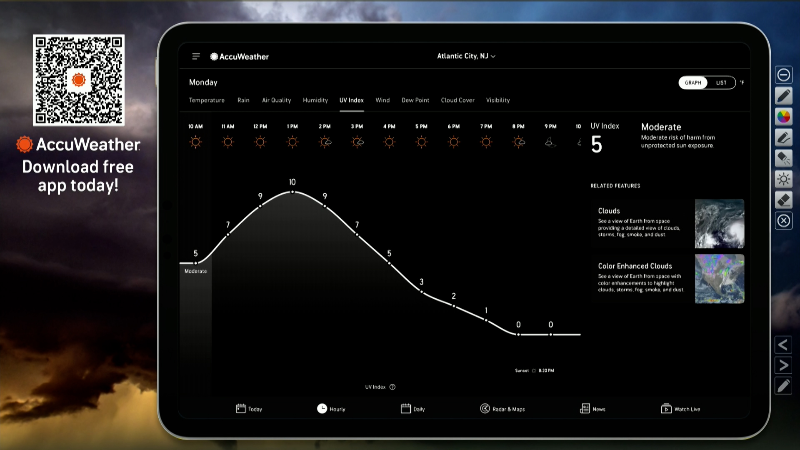Screen dimensions: 800x450
Task: Select the 8 PM partly cloudy icon
Action: (518, 142)
